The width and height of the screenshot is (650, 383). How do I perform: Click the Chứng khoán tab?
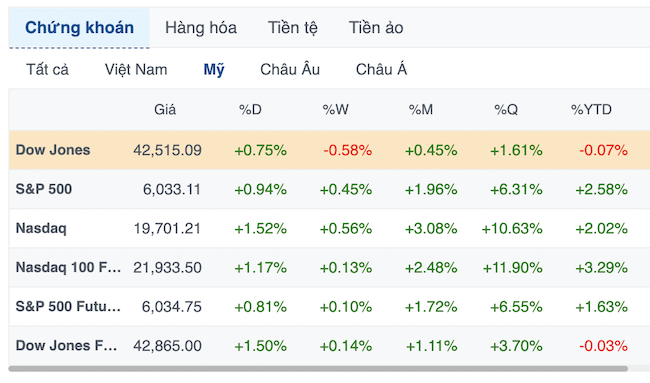79,28
